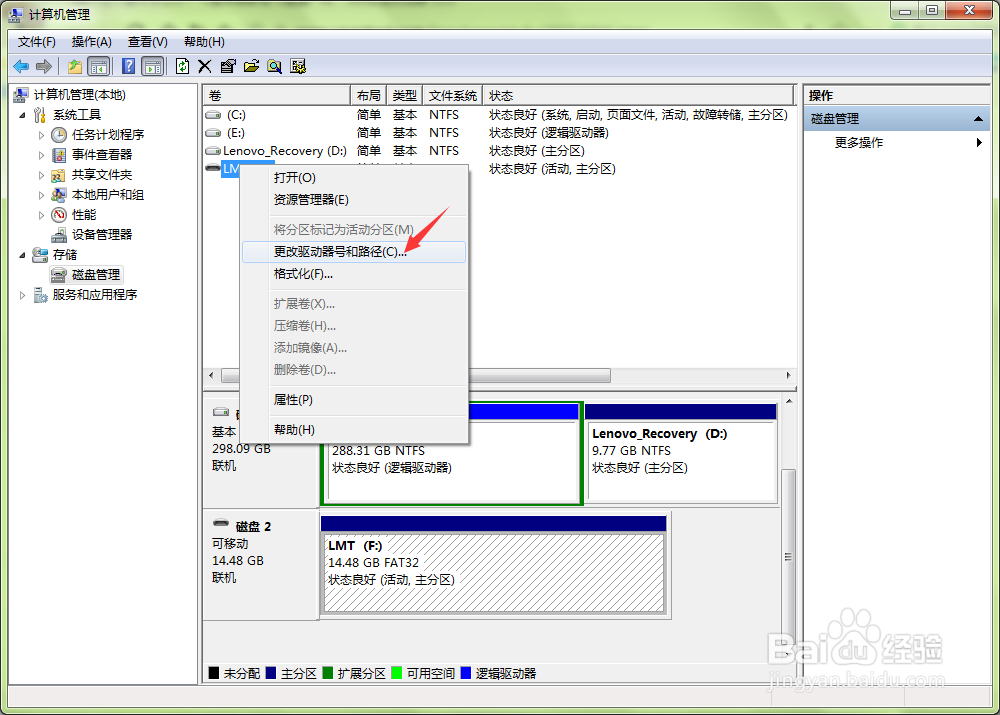Click horizontal scrollbar right arrow in volume list

[788, 376]
